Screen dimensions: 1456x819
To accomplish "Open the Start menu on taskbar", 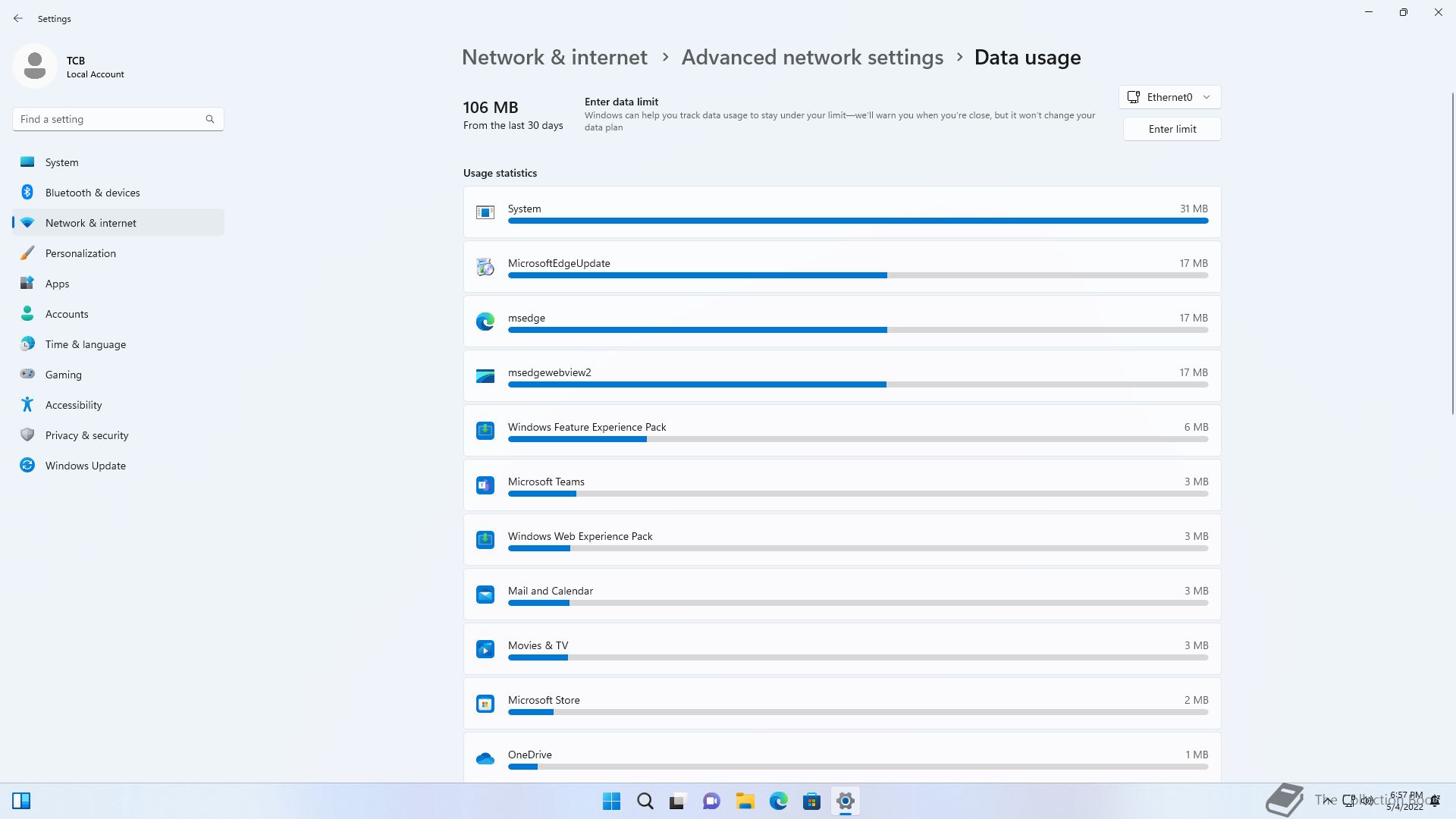I will 611,801.
